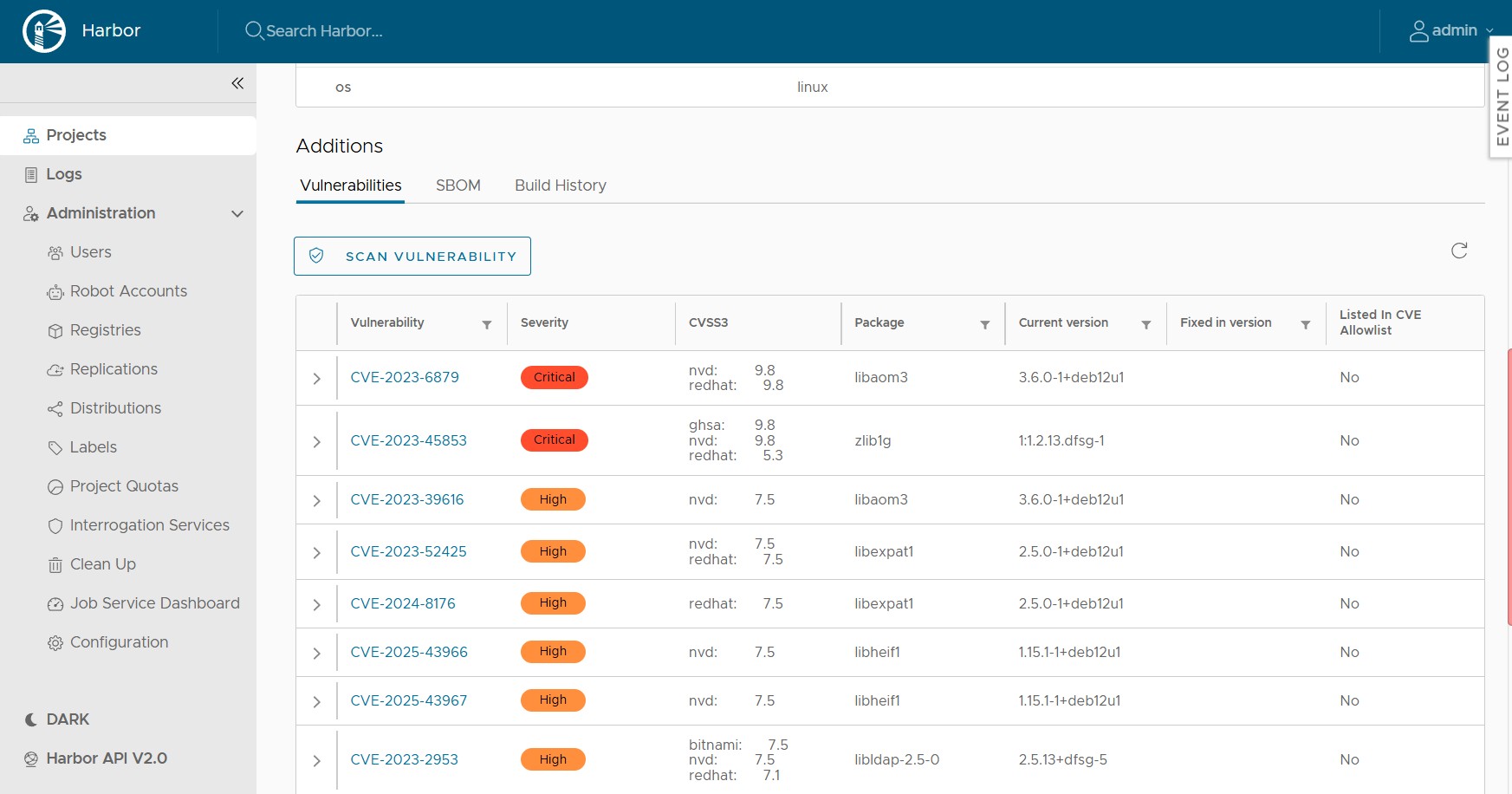Click the Harbor lighthouse logo

tap(44, 31)
